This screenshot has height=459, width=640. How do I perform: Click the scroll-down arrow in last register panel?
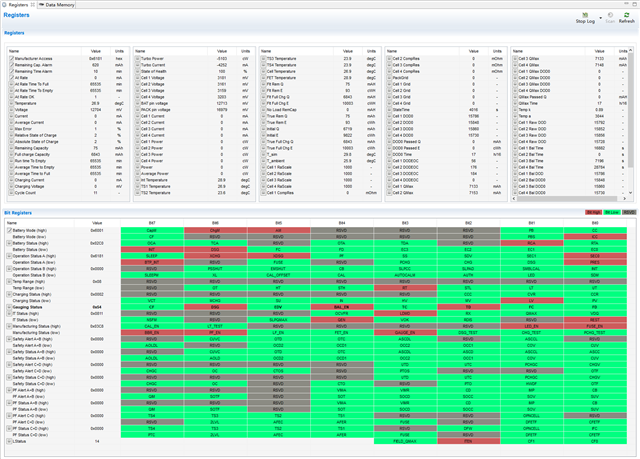click(x=631, y=193)
